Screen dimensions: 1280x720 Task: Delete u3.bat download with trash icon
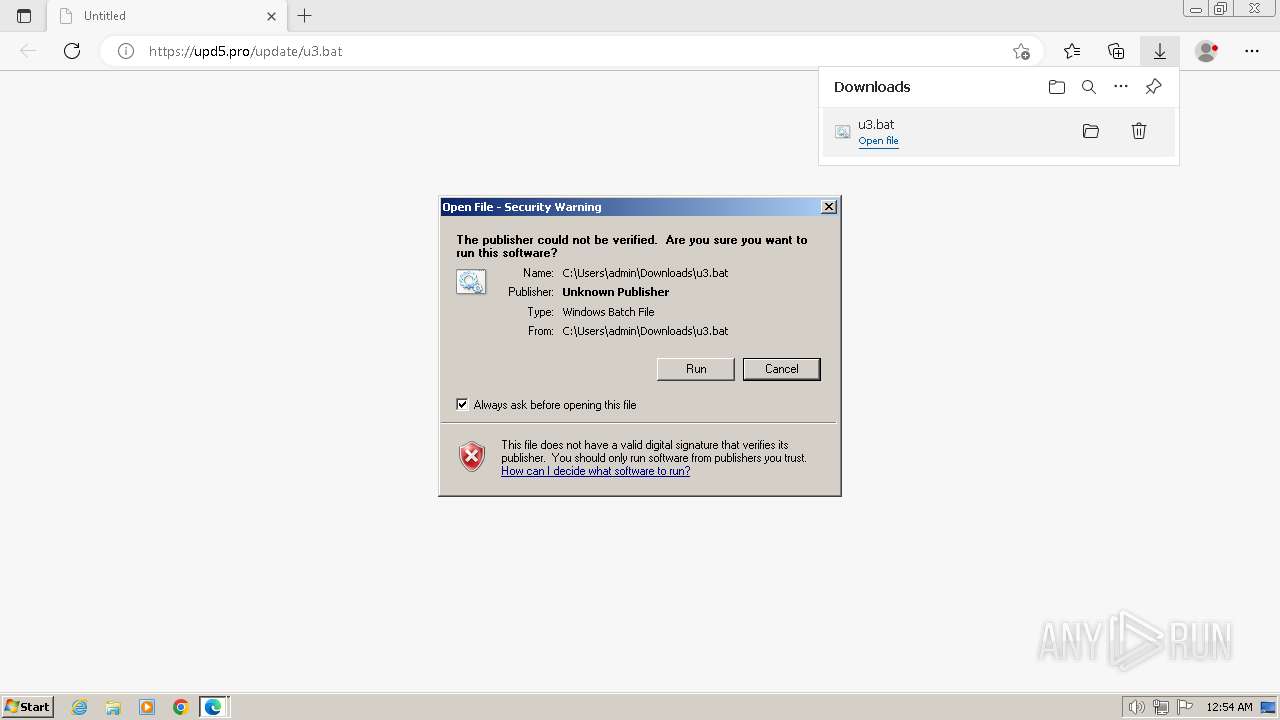coord(1139,131)
